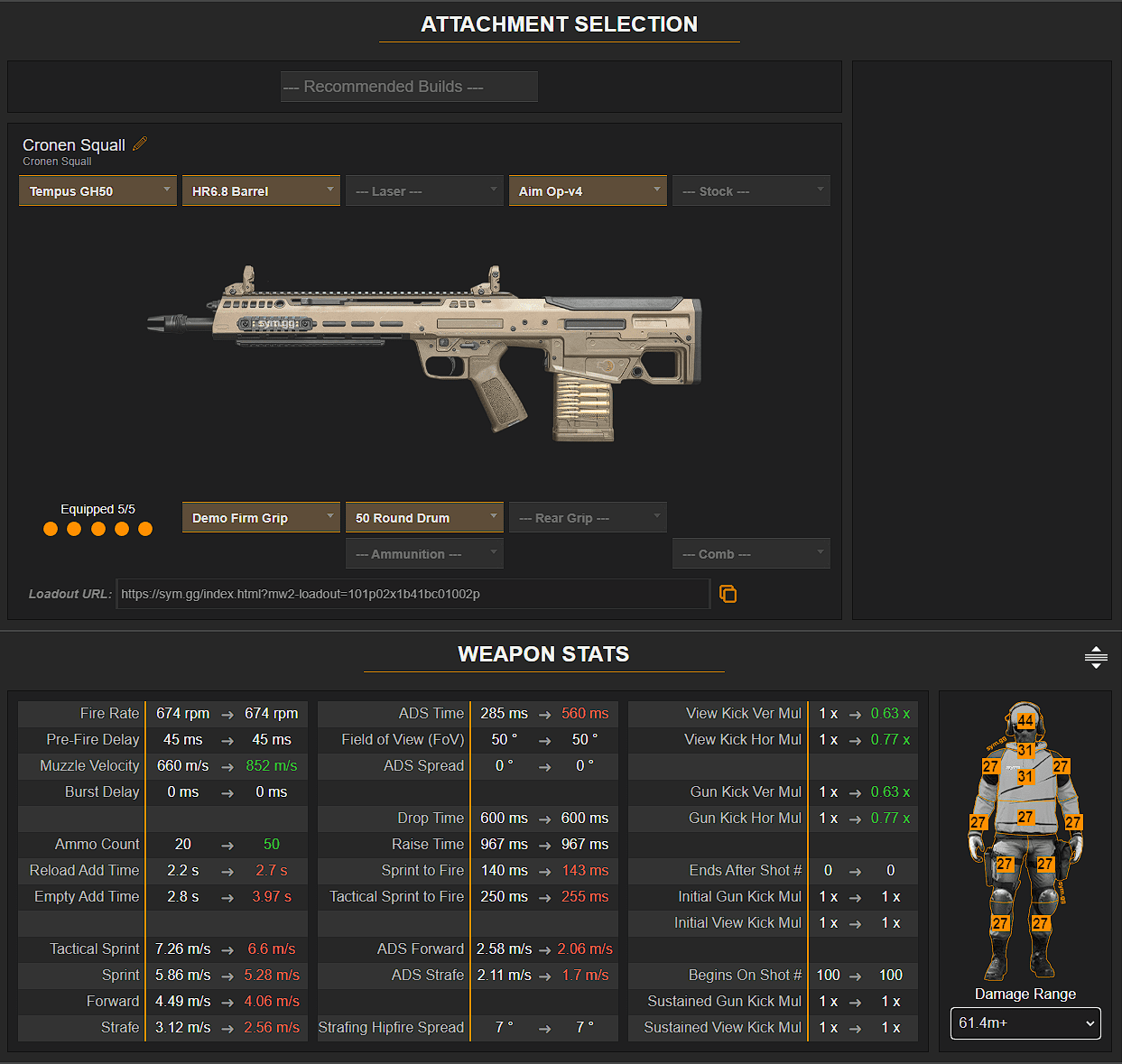This screenshot has width=1122, height=1064.
Task: Click the Begins On Shot # label
Action: pyautogui.click(x=745, y=975)
